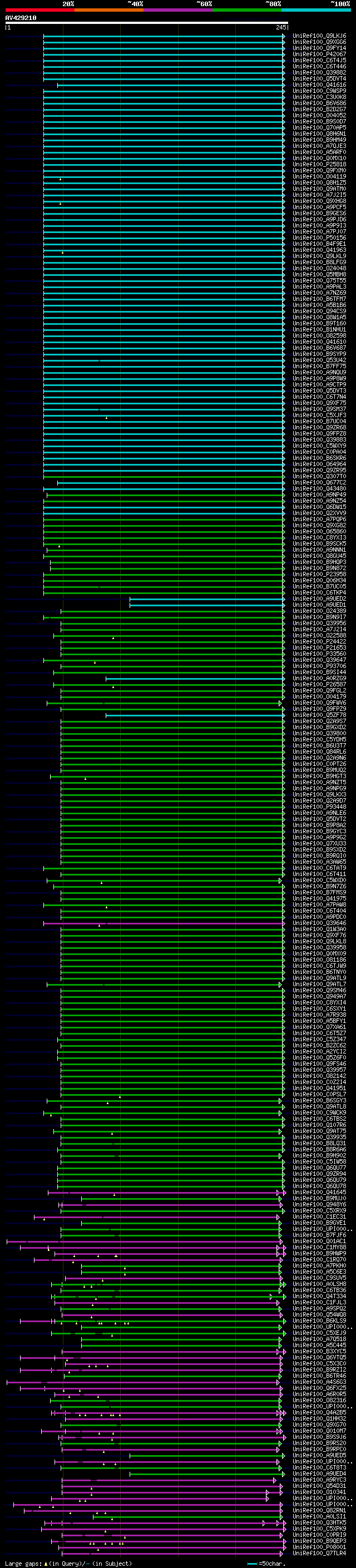Open hit UniRef100_Q41616

[x=319, y=85]
